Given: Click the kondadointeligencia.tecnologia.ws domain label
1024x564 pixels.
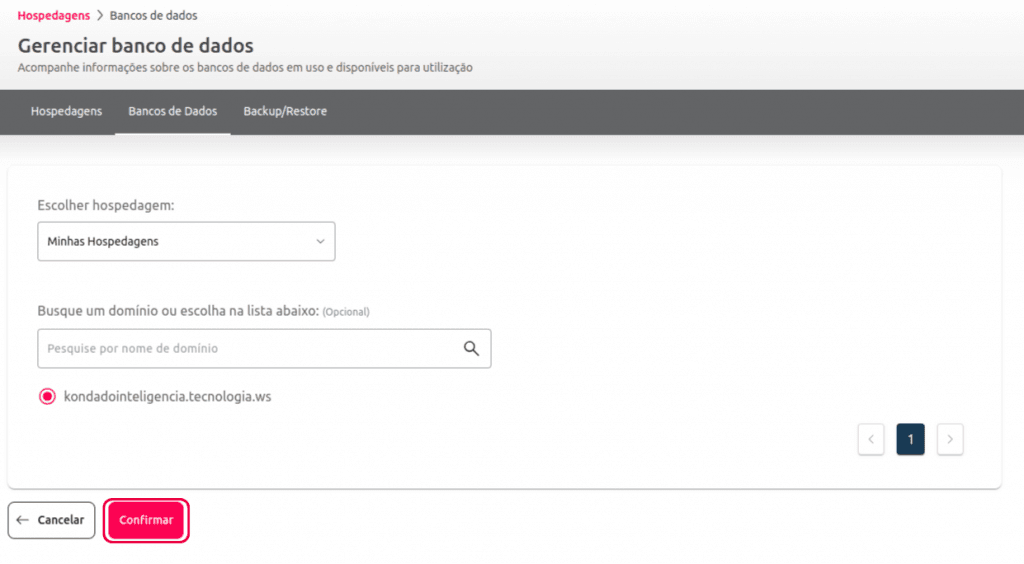Looking at the screenshot, I should pos(167,397).
